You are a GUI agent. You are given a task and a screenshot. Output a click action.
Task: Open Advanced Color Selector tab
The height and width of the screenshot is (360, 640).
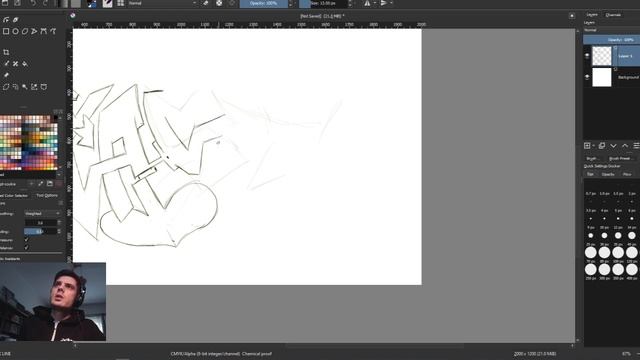tap(14, 196)
